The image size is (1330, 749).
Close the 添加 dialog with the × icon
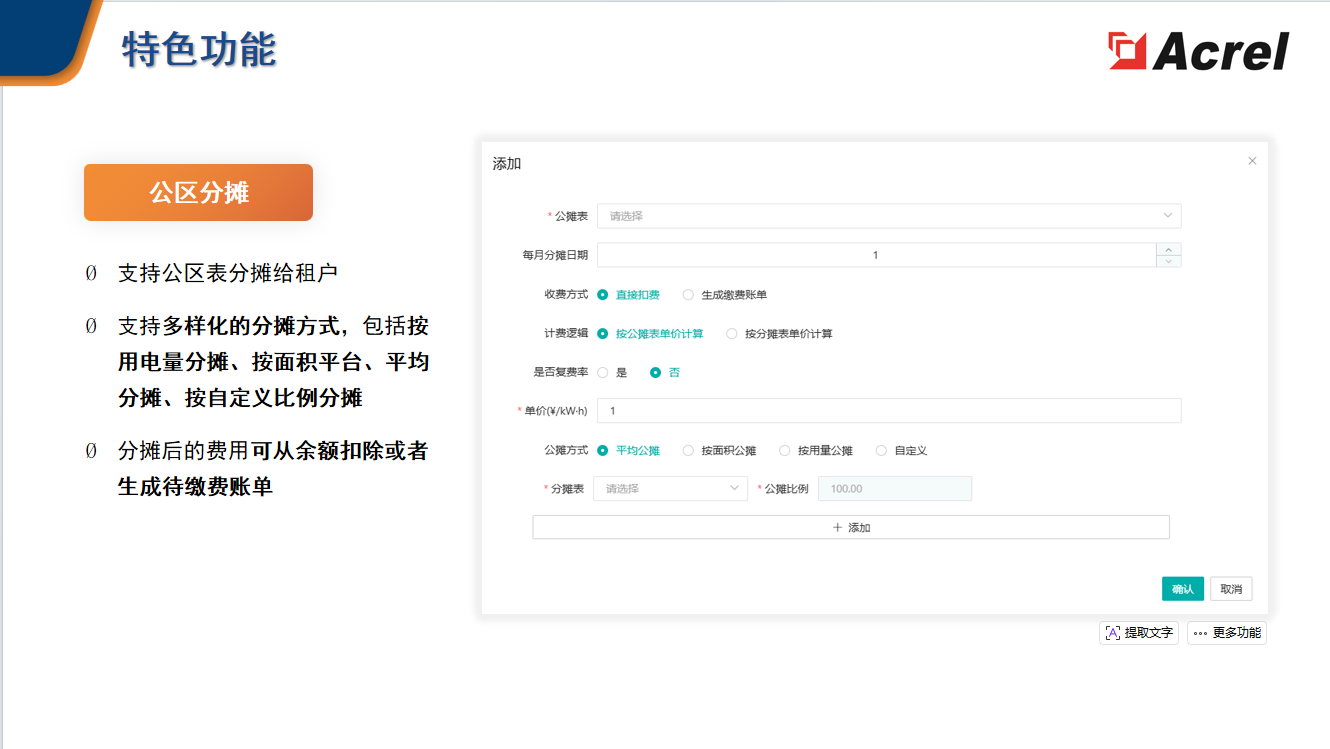1252,160
